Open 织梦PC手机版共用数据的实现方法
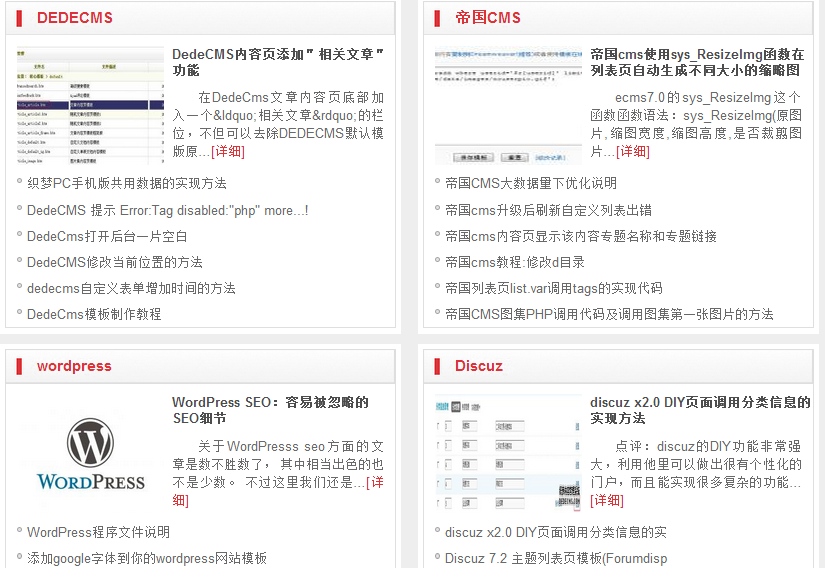Image resolution: width=825 pixels, height=568 pixels. (x=127, y=183)
